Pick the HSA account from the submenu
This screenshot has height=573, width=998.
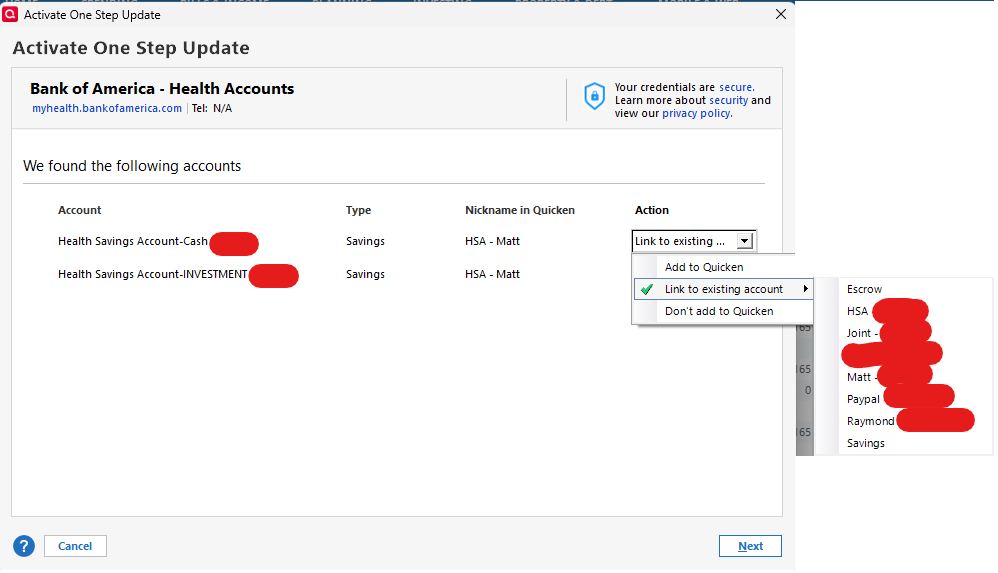pyautogui.click(x=857, y=311)
